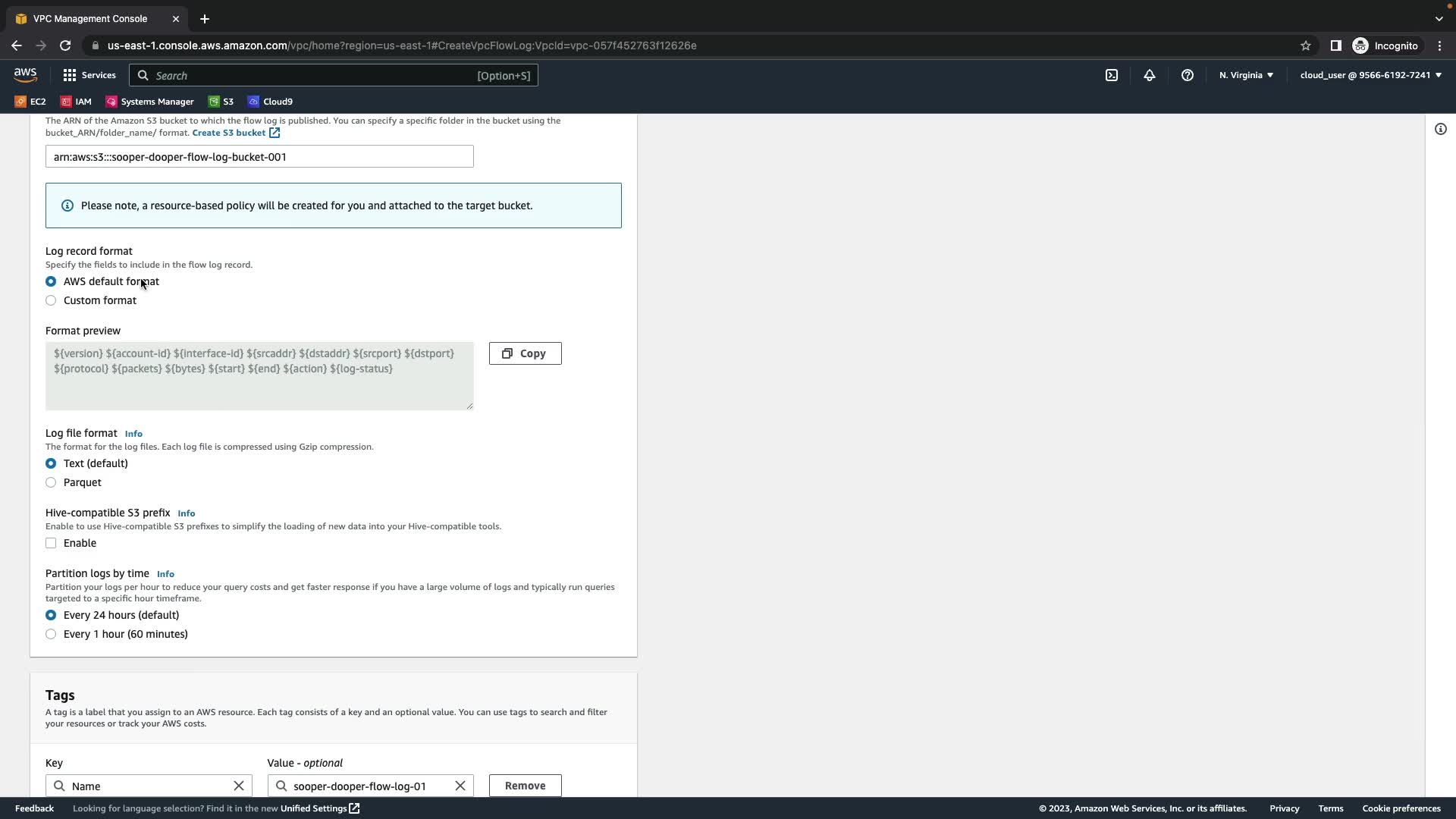
Task: Enable Hive-compatible S3 prefix checkbox
Action: tap(51, 543)
